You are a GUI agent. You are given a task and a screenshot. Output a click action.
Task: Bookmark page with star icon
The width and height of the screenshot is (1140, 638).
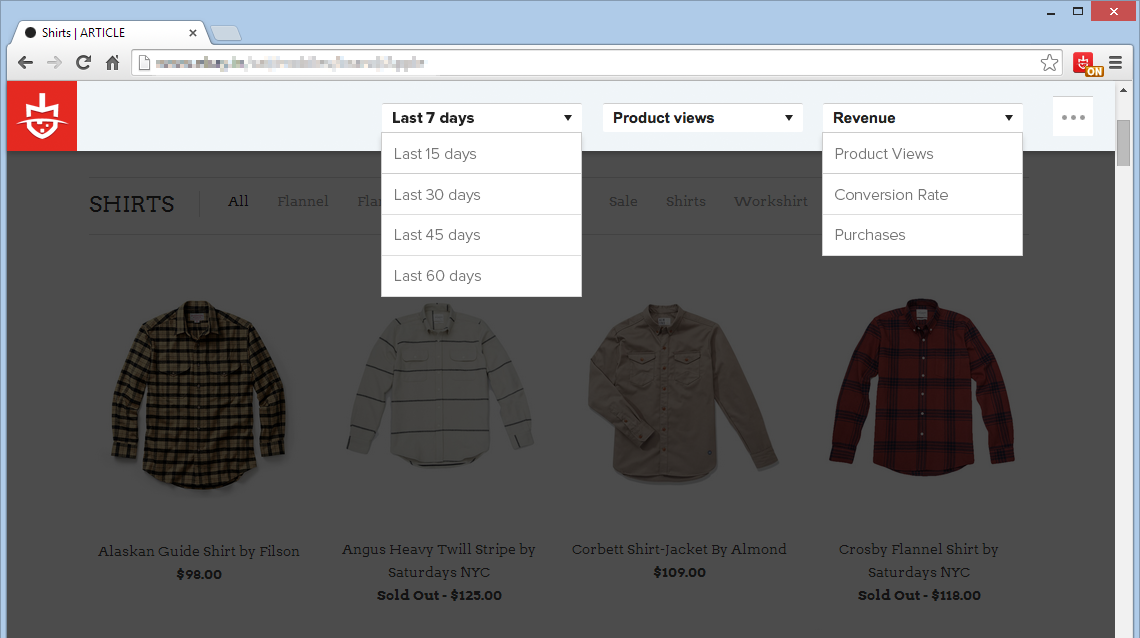click(x=1049, y=62)
